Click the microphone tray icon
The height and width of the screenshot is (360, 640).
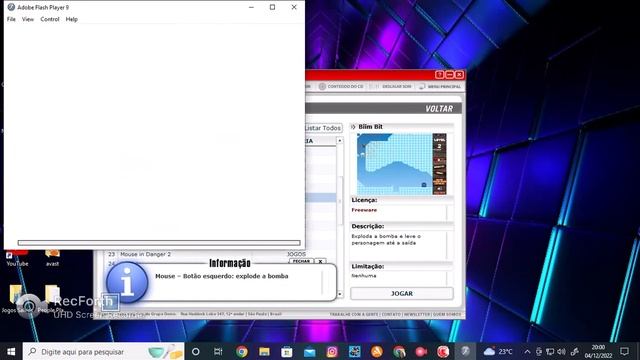(539, 351)
